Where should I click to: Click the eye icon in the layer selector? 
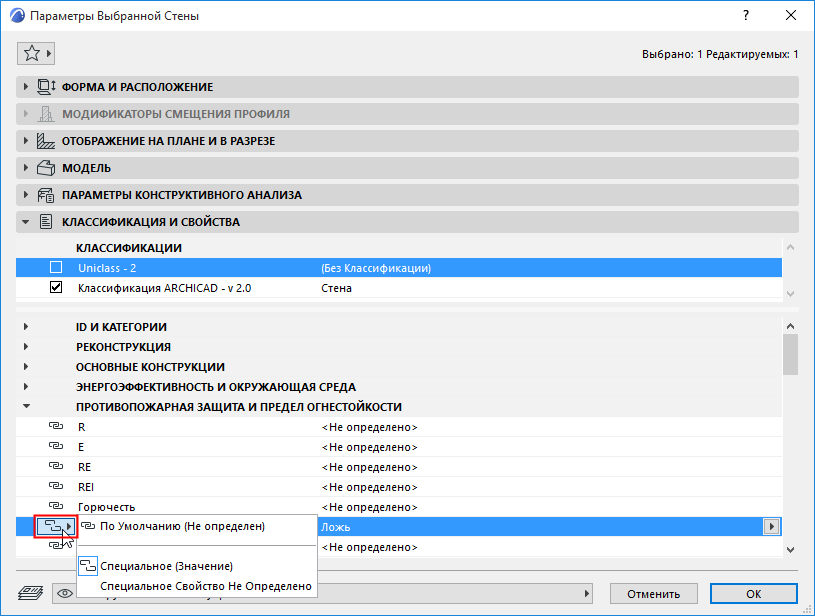(x=64, y=593)
